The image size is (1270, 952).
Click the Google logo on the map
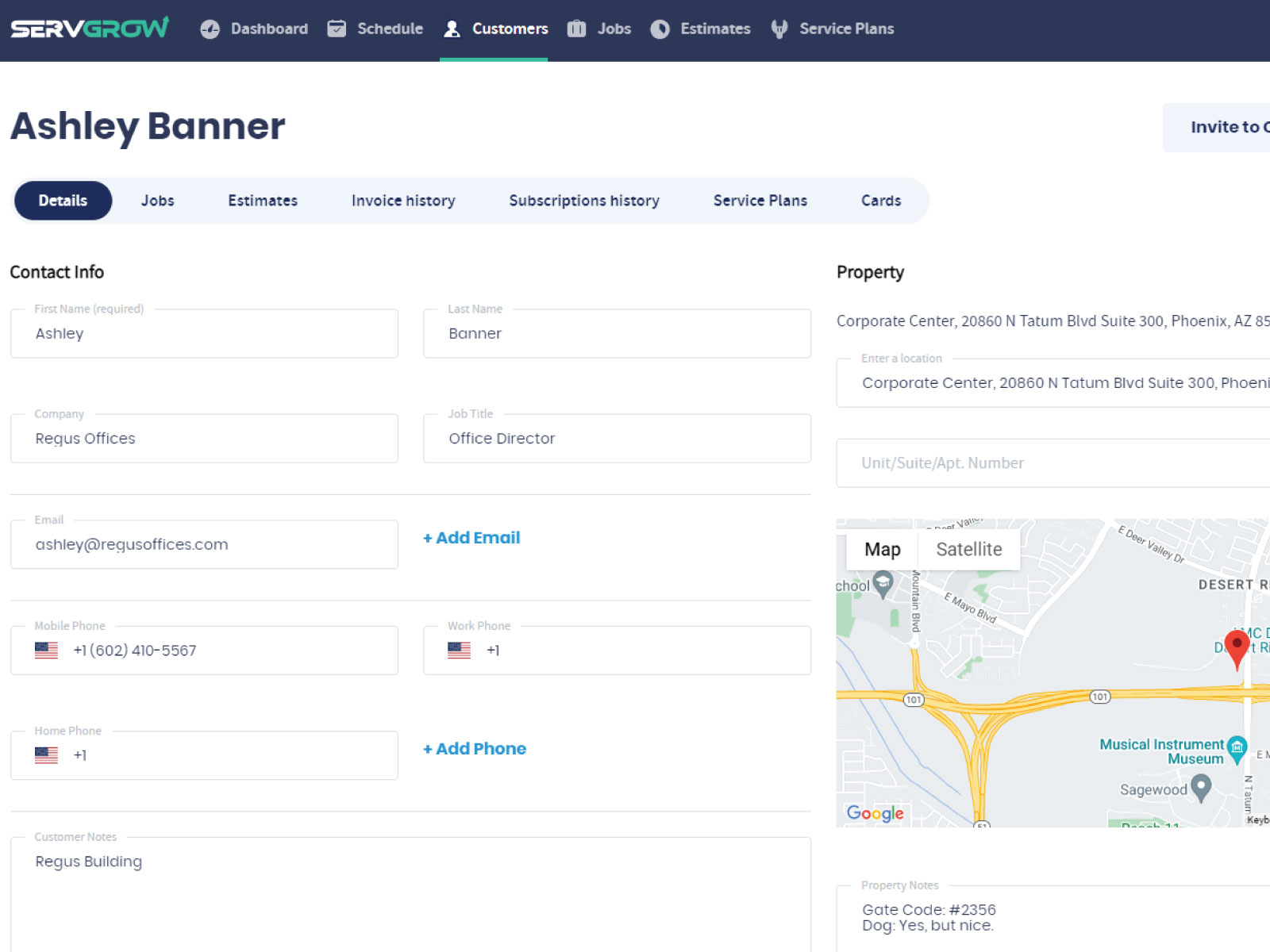click(875, 813)
